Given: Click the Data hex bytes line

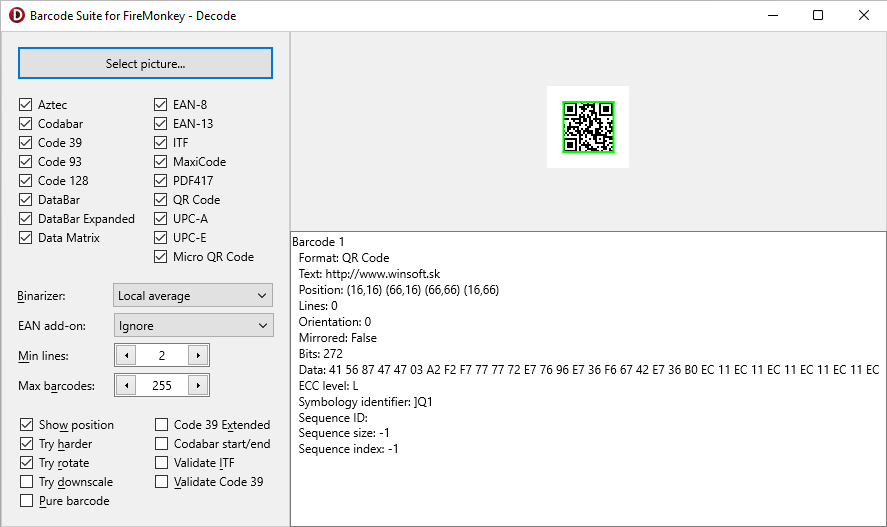Looking at the screenshot, I should click(589, 370).
